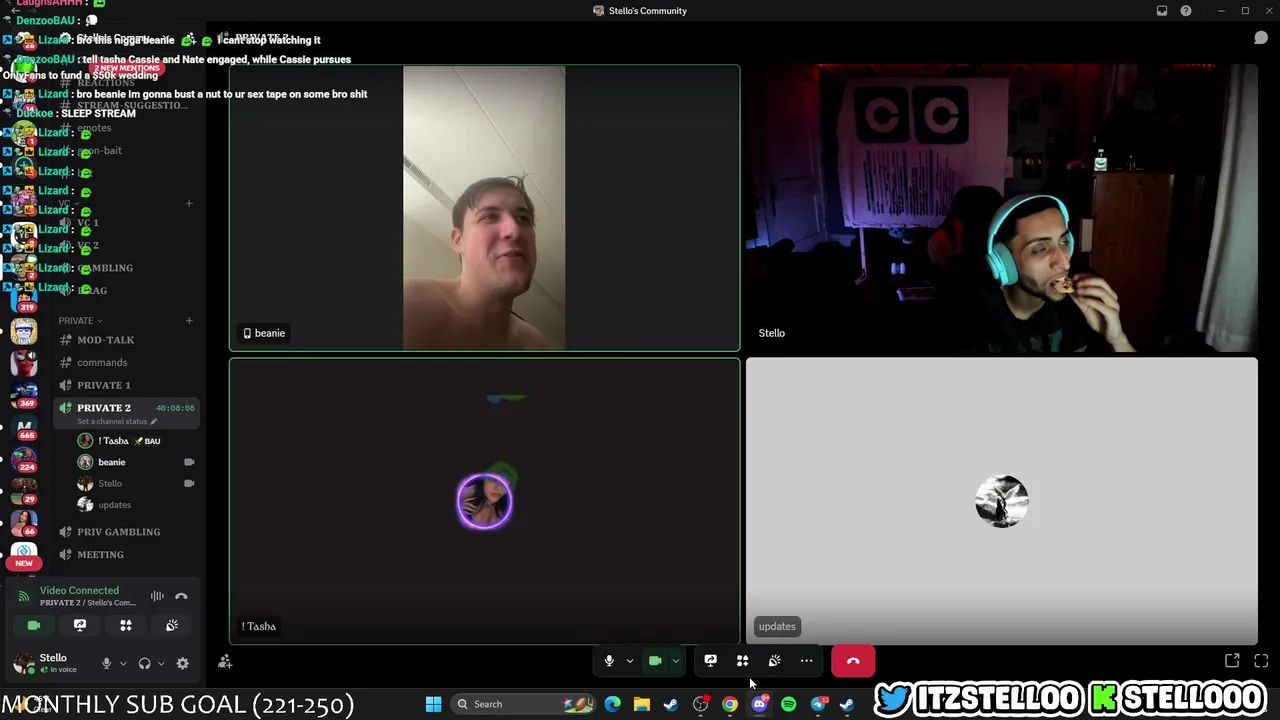Open Windows Start menu
Viewport: 1280px width, 720px height.
pos(433,704)
